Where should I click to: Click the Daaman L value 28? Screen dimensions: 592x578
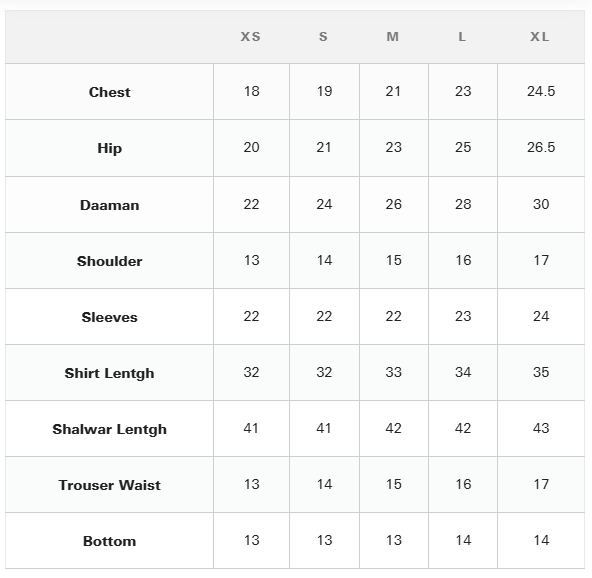463,204
